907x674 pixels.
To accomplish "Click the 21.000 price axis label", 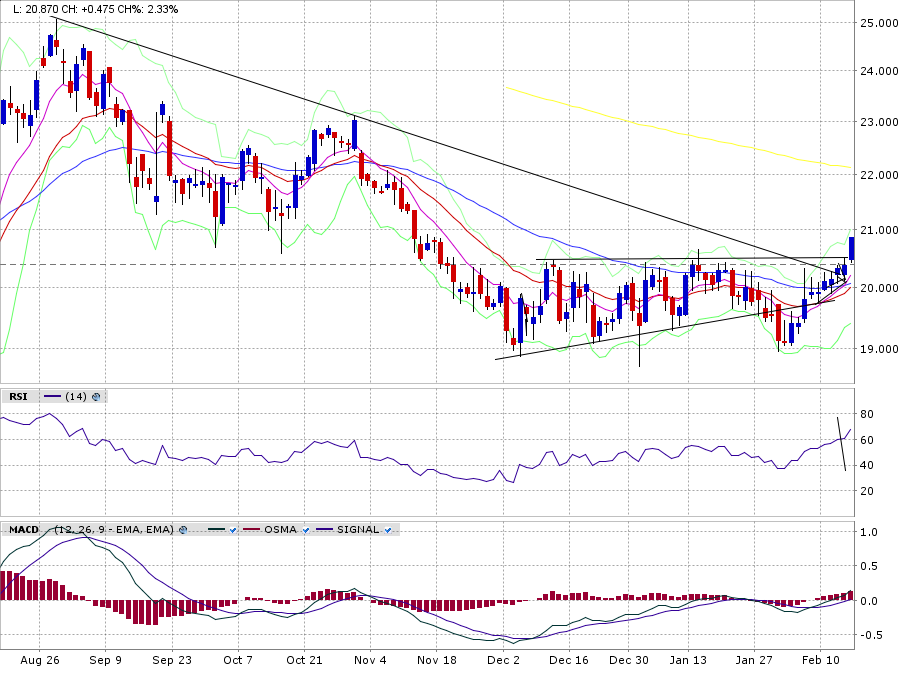I will 879,230.
